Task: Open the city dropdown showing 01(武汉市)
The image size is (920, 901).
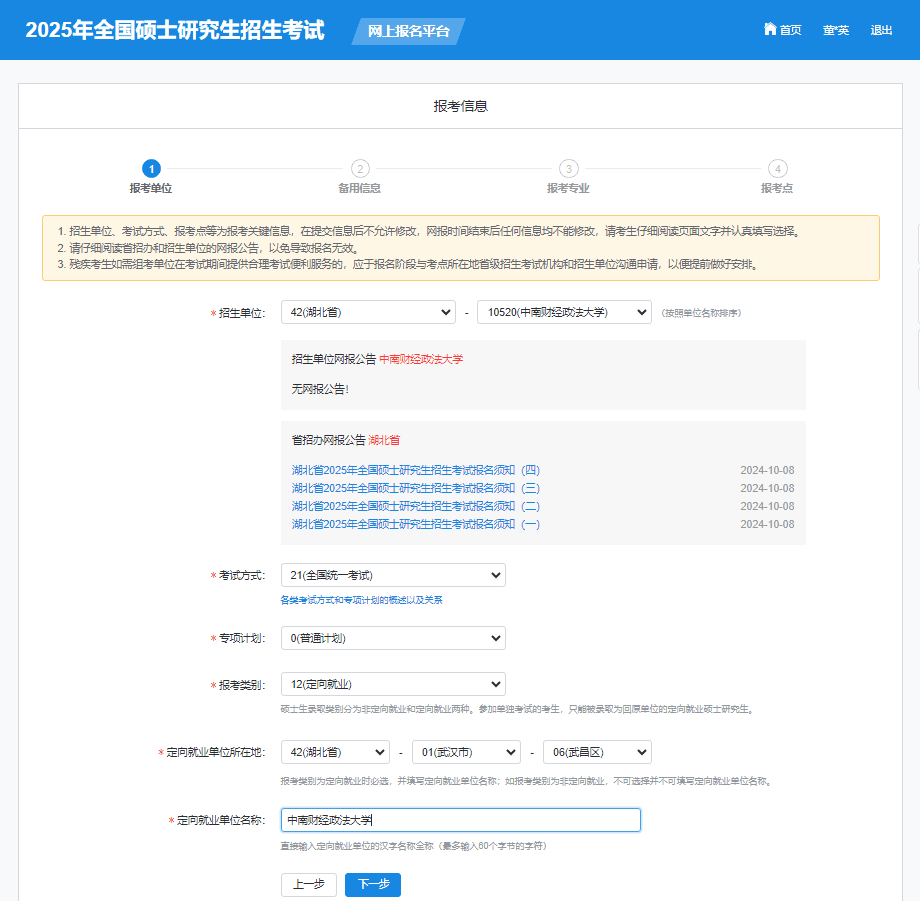Action: 466,752
